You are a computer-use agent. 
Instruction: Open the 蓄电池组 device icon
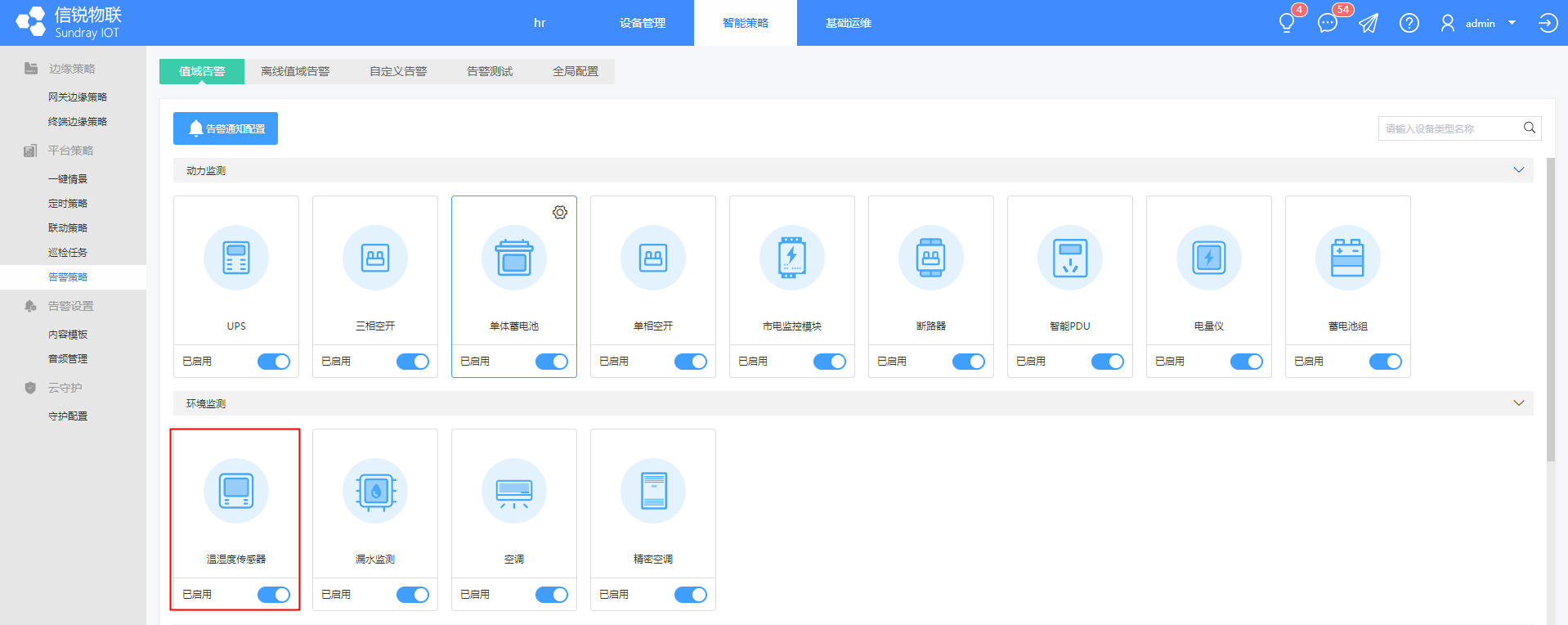point(1348,258)
